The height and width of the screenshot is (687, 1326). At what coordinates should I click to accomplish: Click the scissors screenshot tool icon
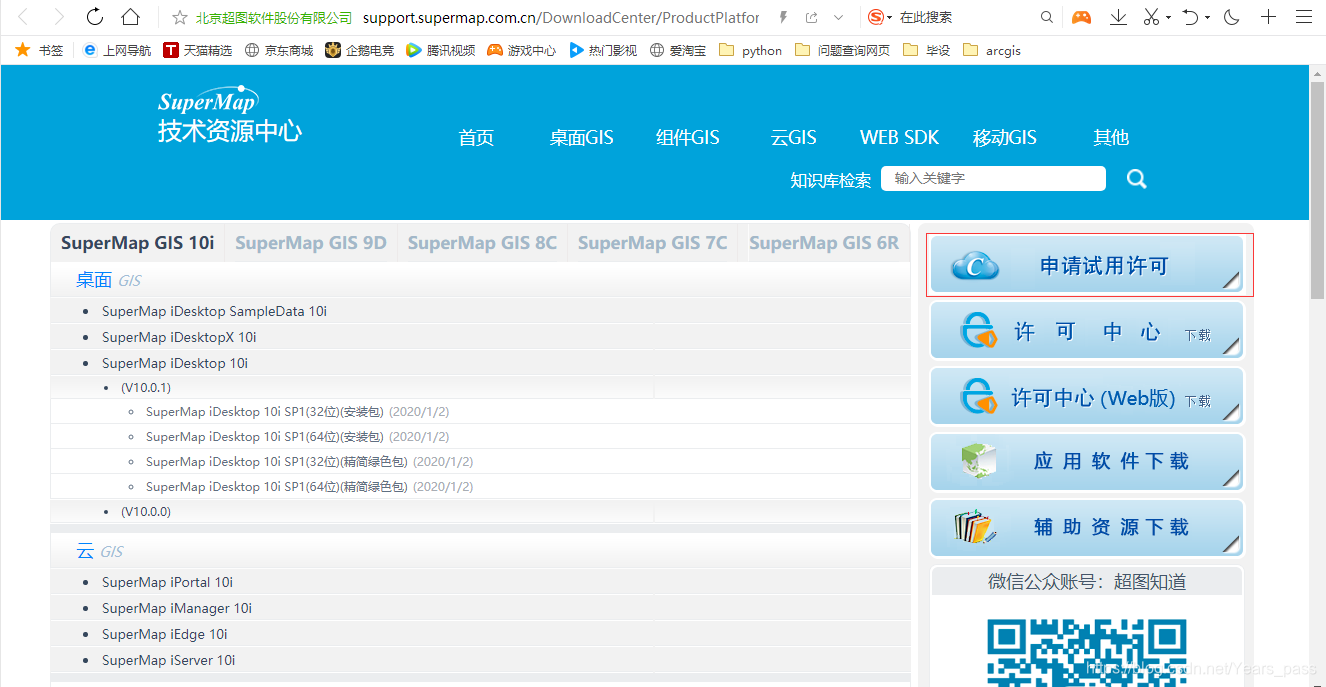[1152, 17]
